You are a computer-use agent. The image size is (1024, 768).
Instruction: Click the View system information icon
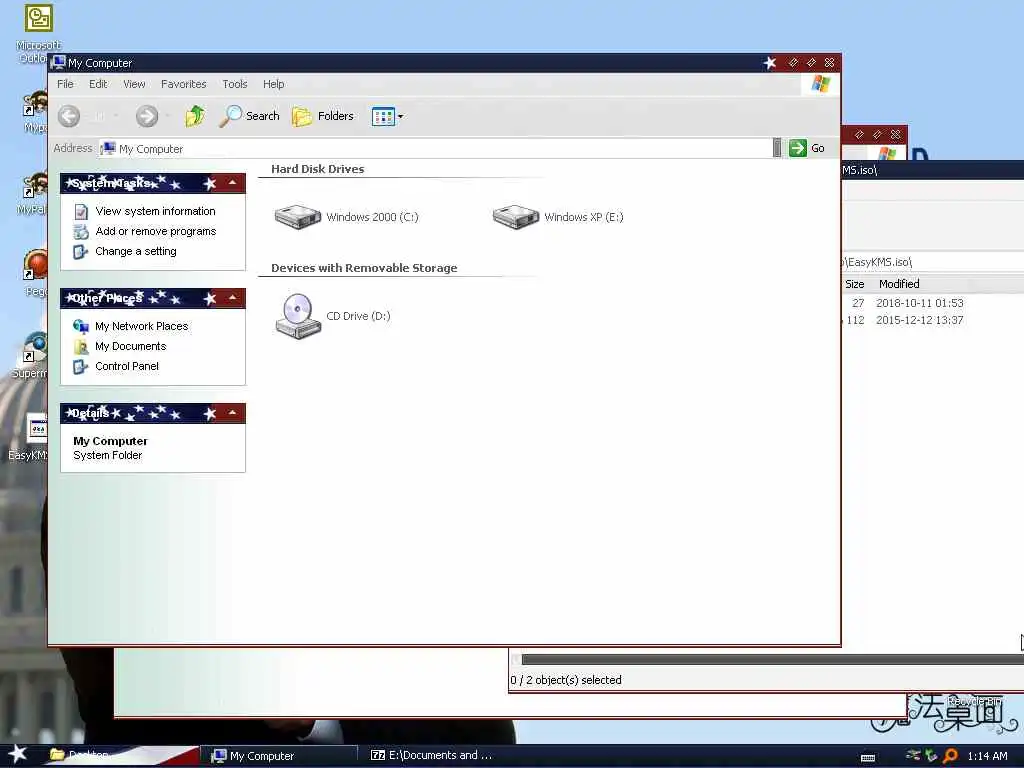click(x=81, y=212)
